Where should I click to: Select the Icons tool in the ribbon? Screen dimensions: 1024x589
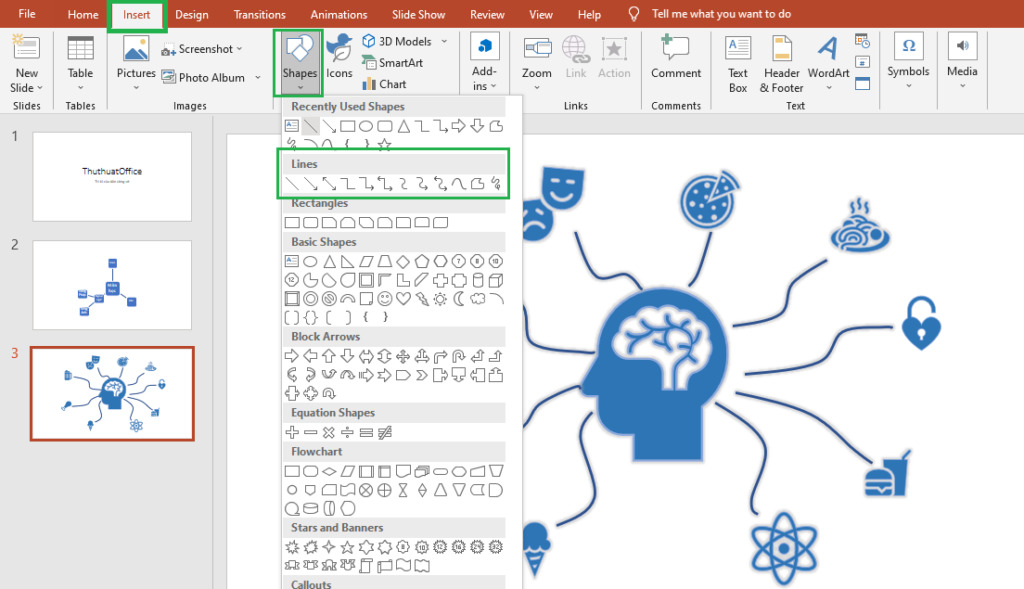click(x=340, y=60)
